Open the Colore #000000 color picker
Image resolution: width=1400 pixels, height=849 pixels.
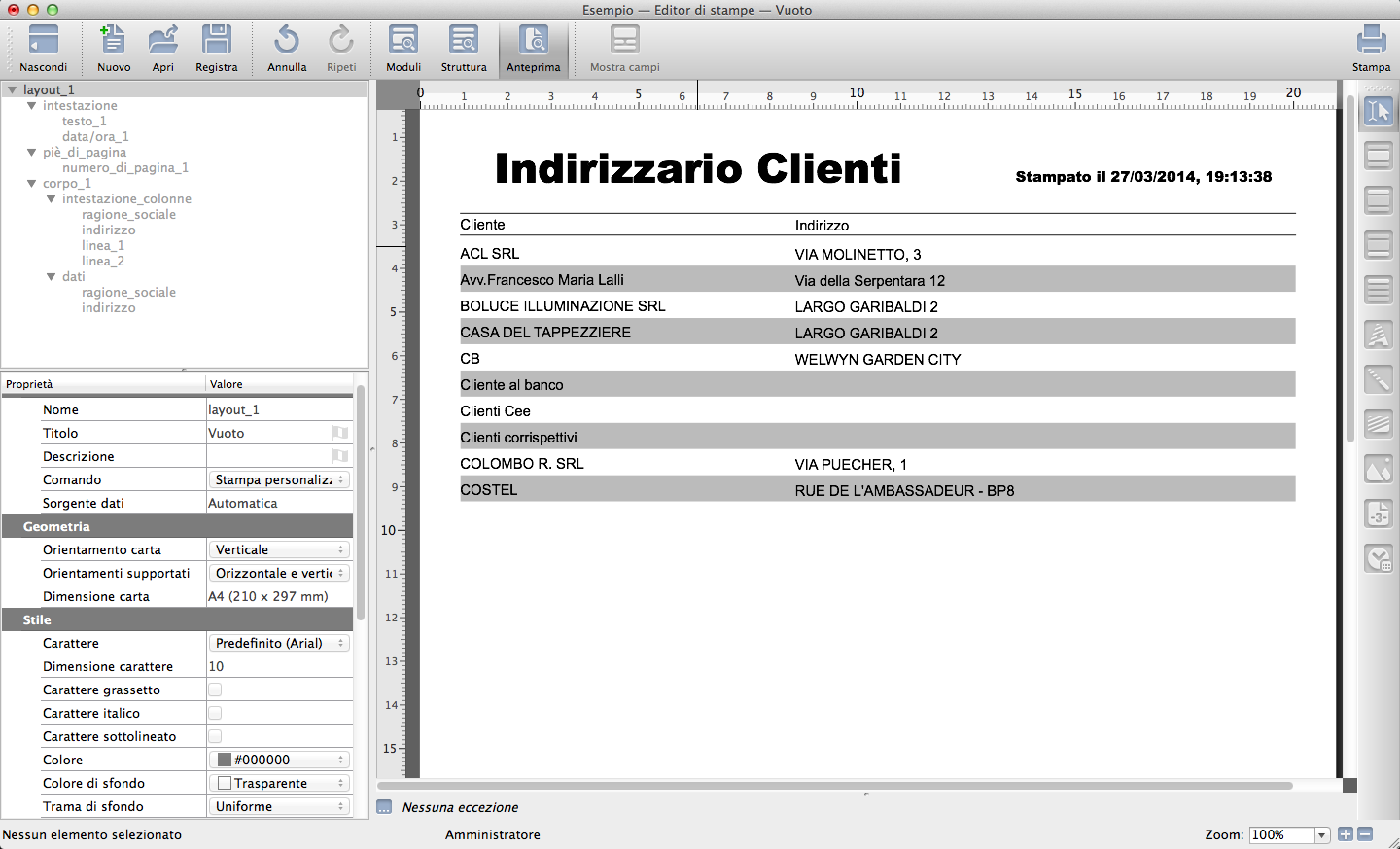(279, 760)
